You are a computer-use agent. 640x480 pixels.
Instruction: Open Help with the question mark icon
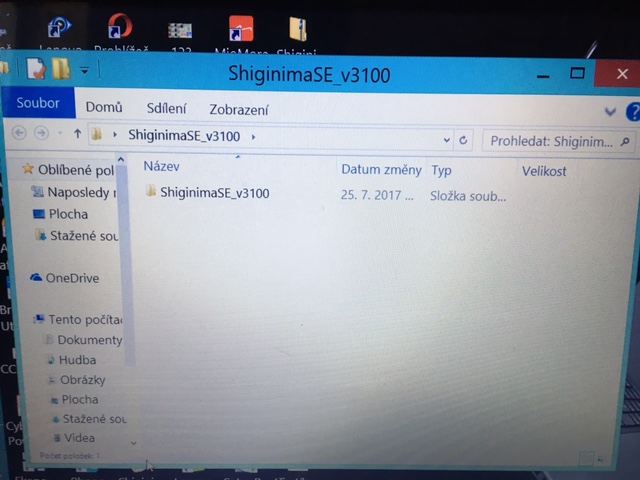pyautogui.click(x=633, y=112)
